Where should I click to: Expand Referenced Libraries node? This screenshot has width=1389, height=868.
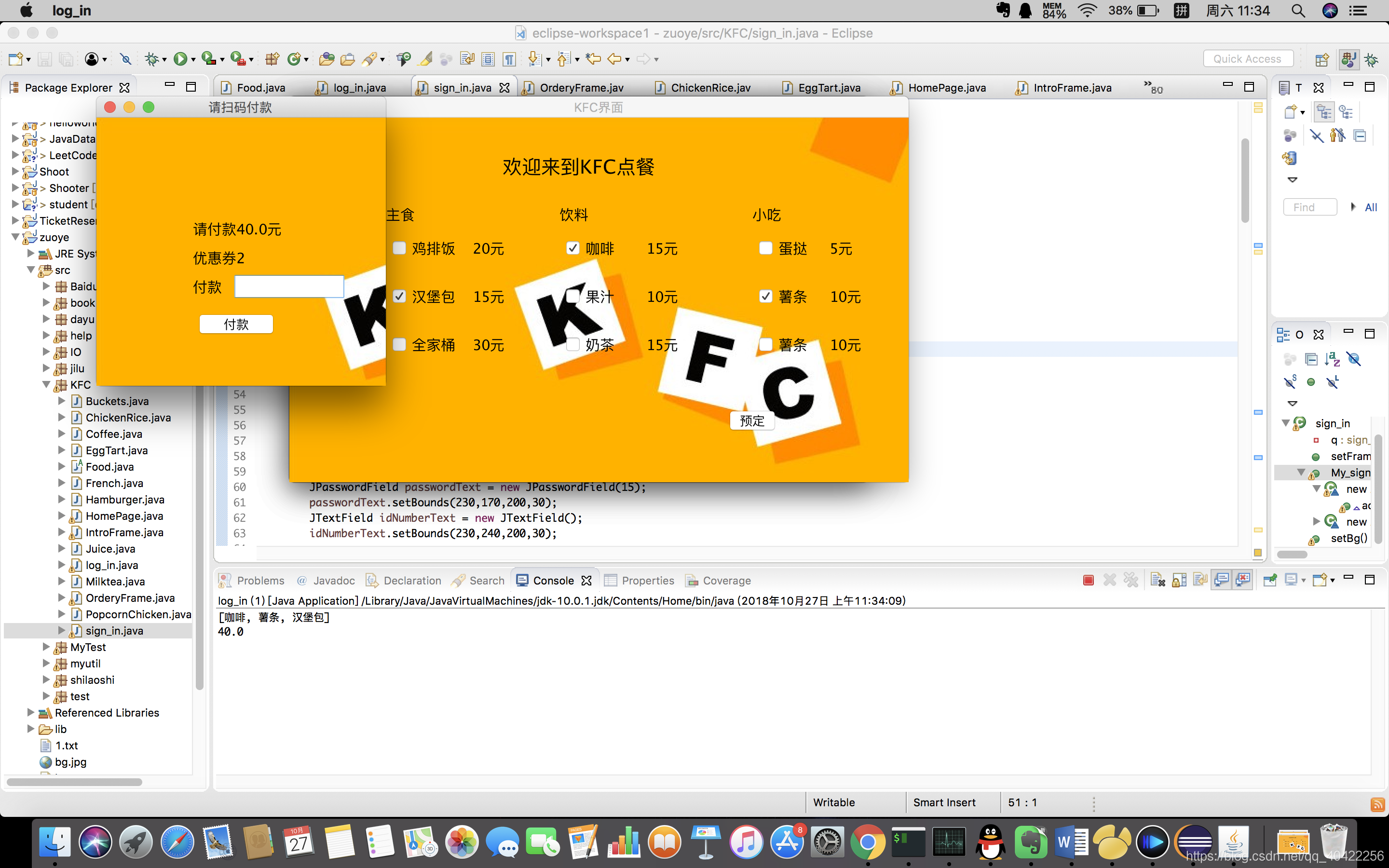pyautogui.click(x=31, y=712)
